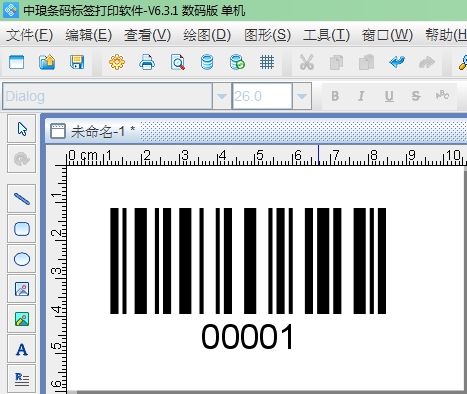Toggle the grid display icon

coord(267,62)
